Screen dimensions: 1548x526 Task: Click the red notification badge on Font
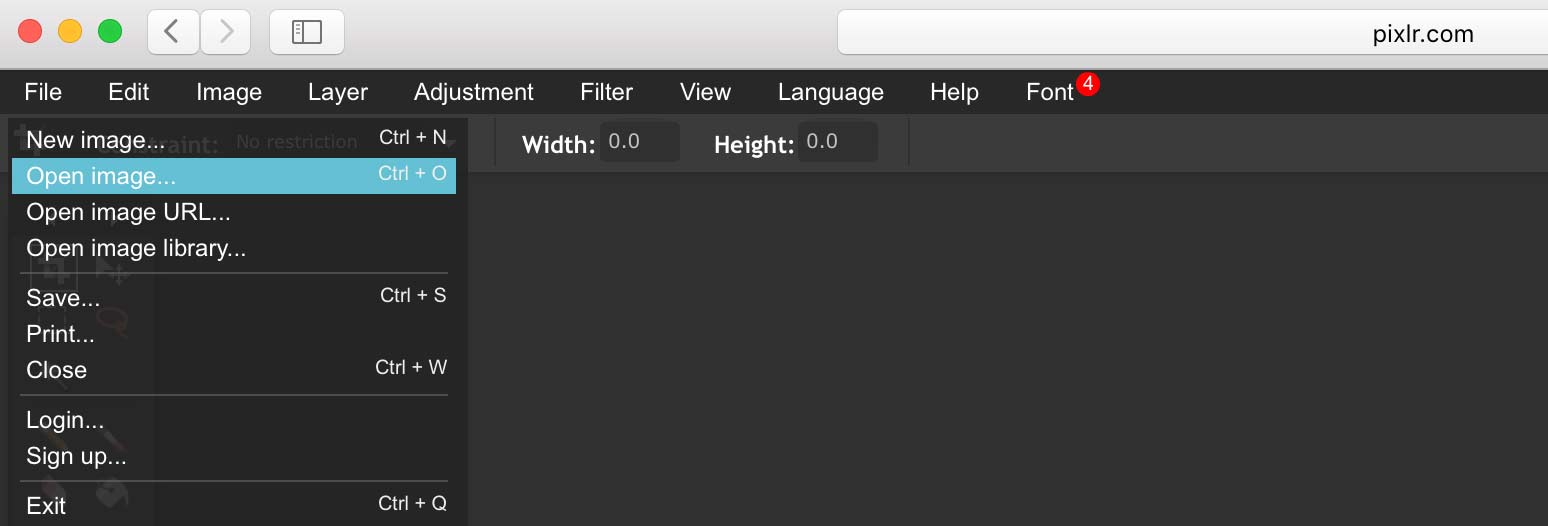coord(1088,84)
